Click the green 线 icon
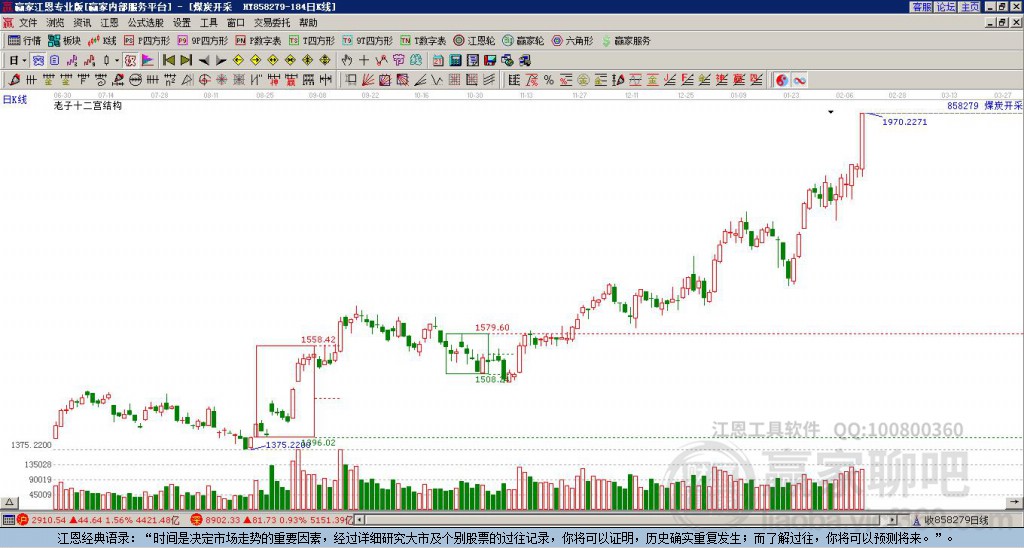This screenshot has width=1024, height=548. [x=416, y=60]
